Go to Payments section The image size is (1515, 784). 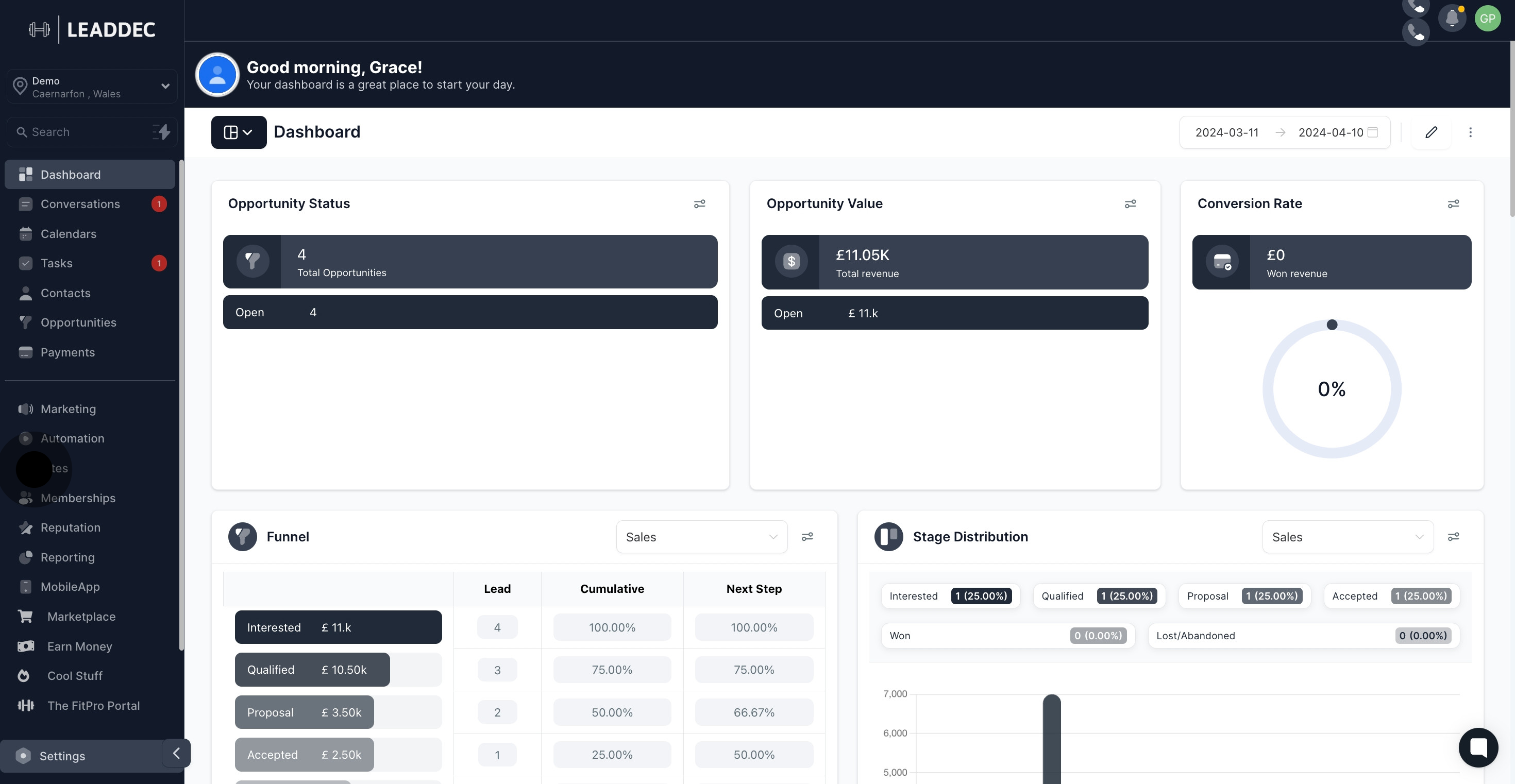89,353
